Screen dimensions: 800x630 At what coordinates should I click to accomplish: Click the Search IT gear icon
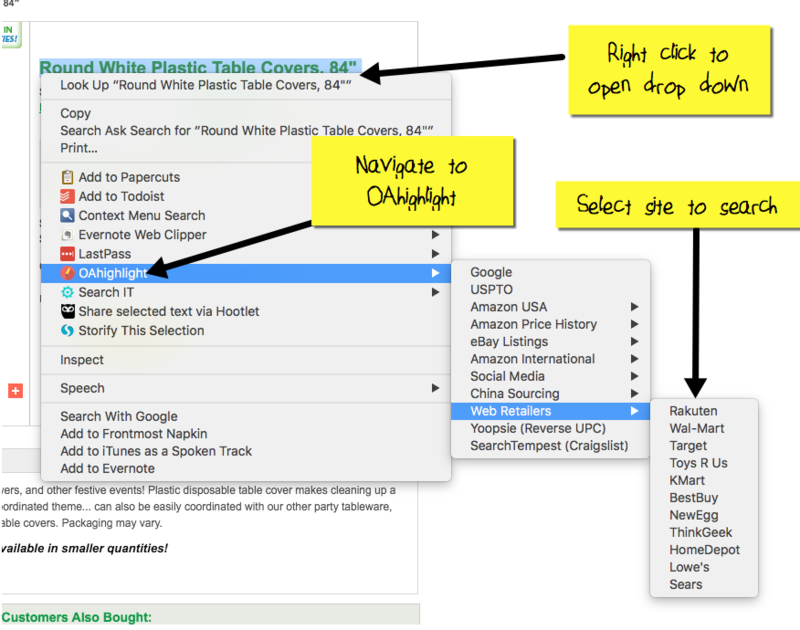tap(67, 292)
